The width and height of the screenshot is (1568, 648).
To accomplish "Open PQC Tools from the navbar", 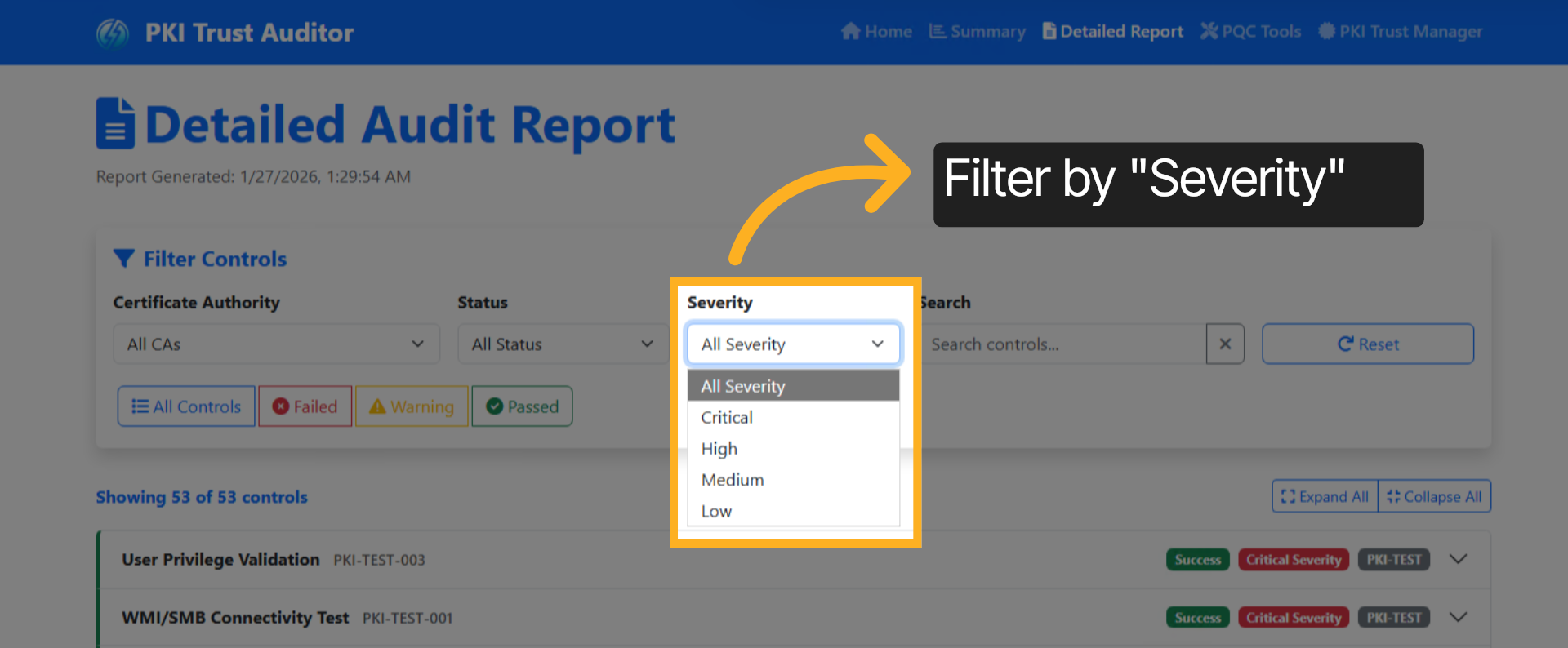I will [1251, 32].
